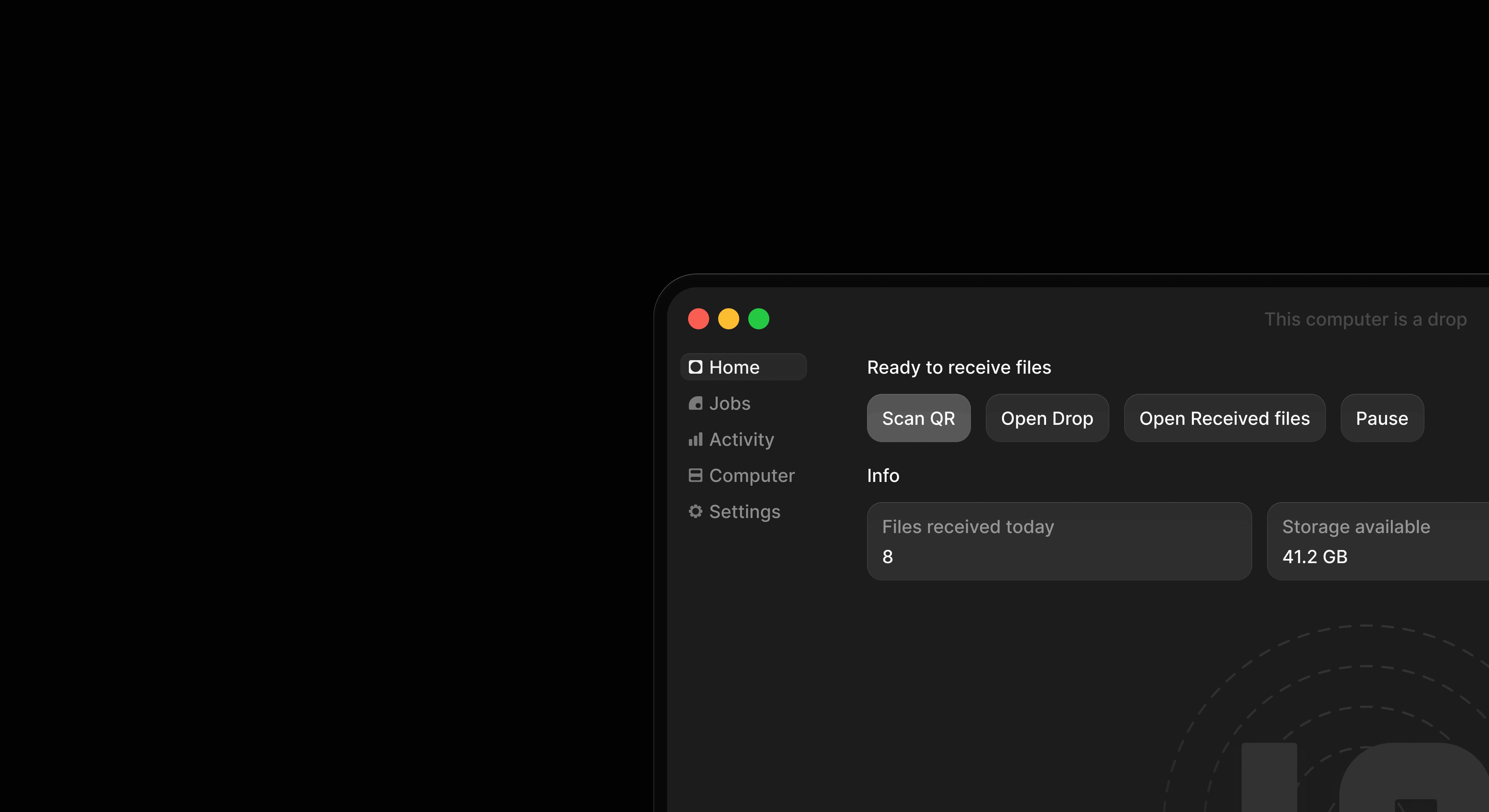Image resolution: width=1489 pixels, height=812 pixels.
Task: Click the Home sidebar icon
Action: coord(695,367)
